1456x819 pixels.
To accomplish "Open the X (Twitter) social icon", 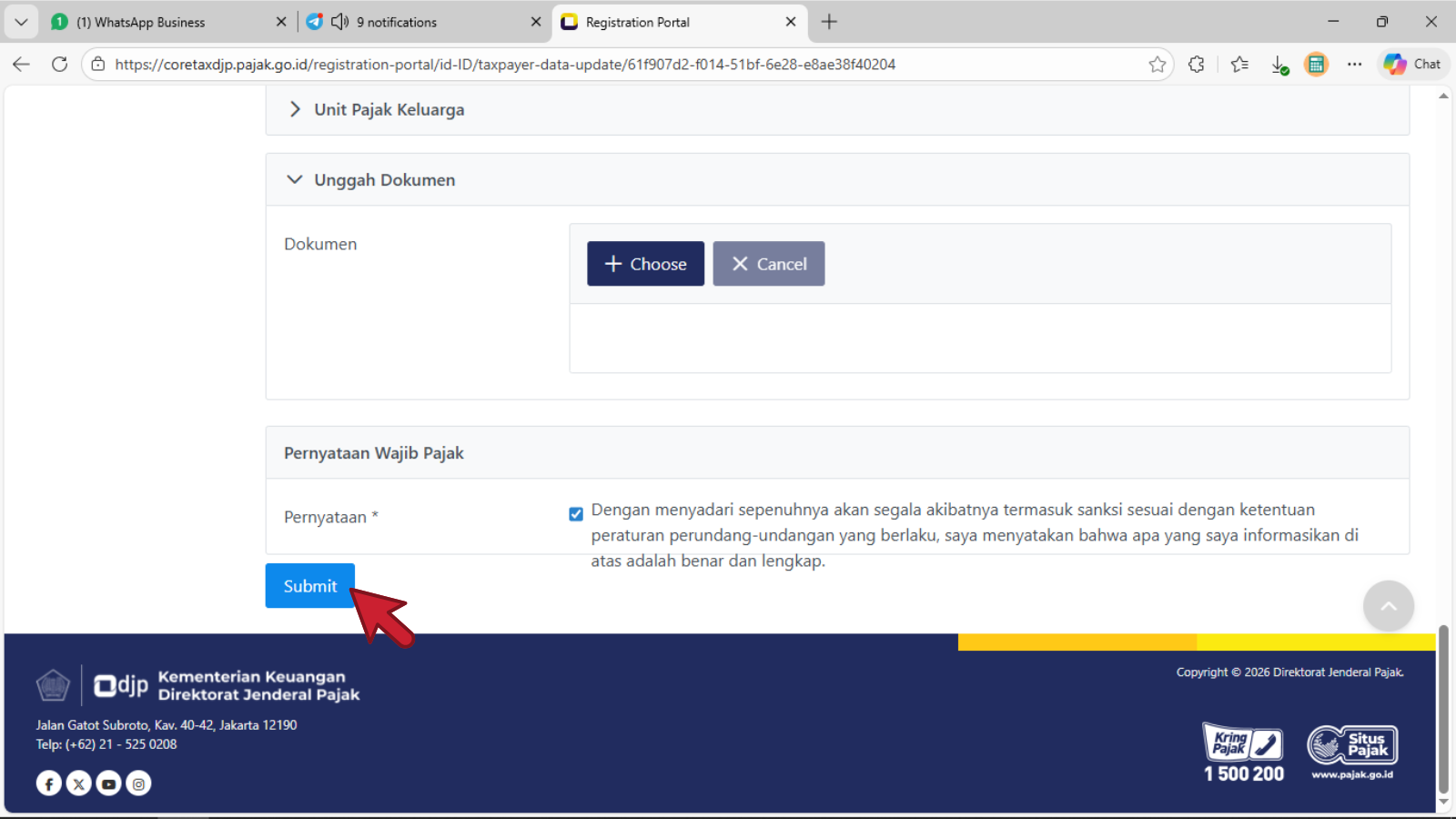I will click(79, 784).
